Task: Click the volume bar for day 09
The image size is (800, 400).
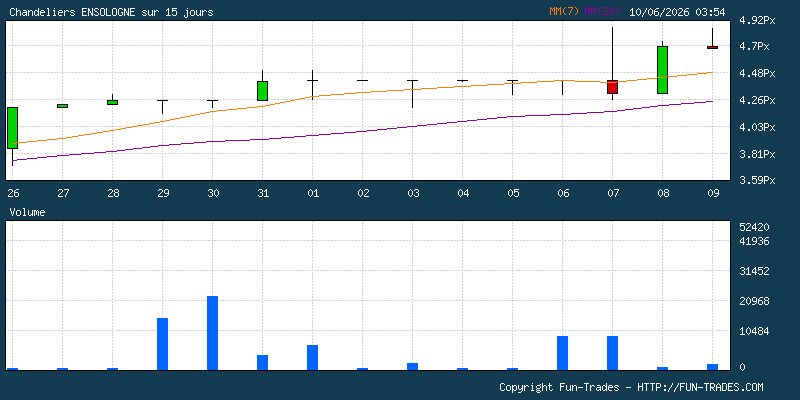Action: [x=712, y=367]
